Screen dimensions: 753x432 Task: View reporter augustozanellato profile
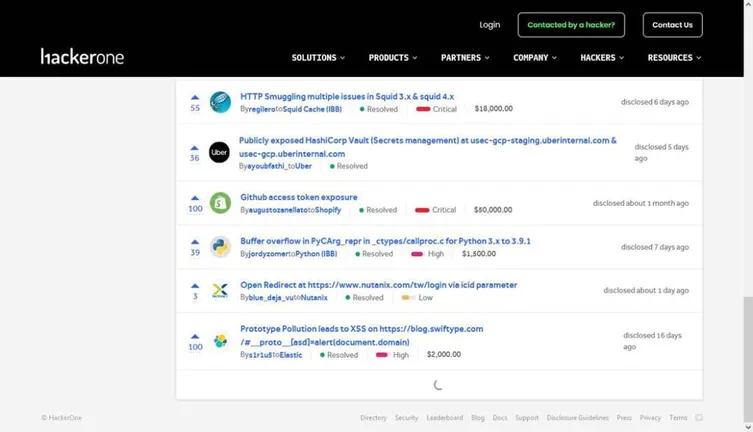tap(278, 210)
